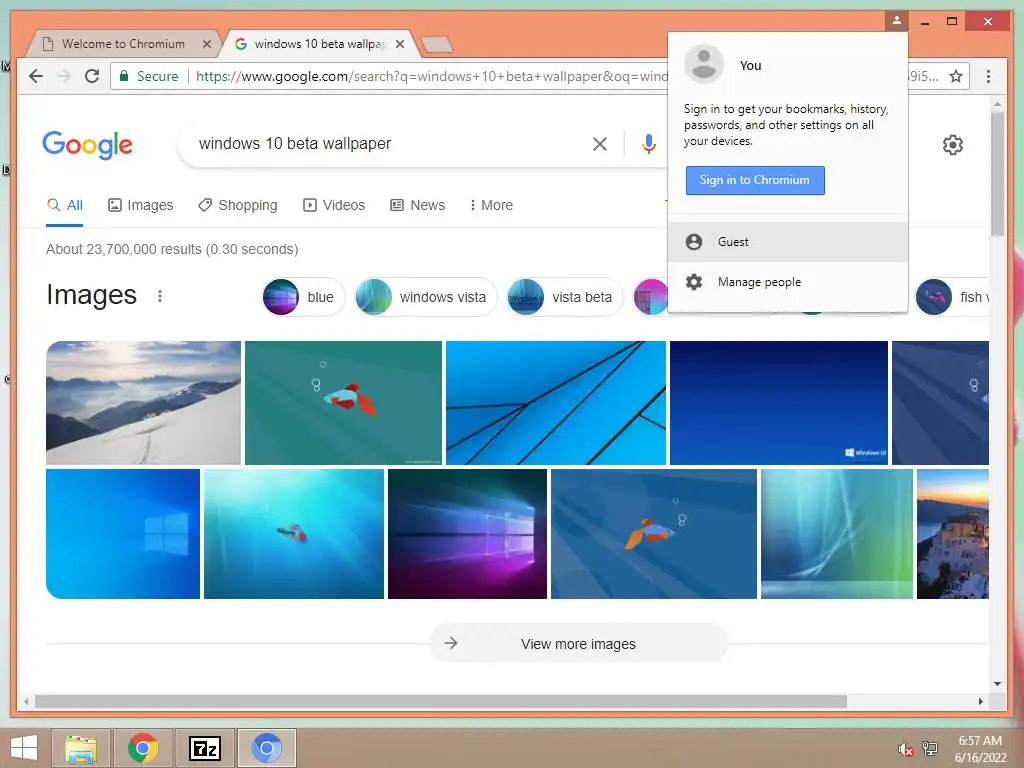This screenshot has width=1024, height=768.
Task: Open the teal betta fish wallpaper thumbnail
Action: (x=343, y=403)
